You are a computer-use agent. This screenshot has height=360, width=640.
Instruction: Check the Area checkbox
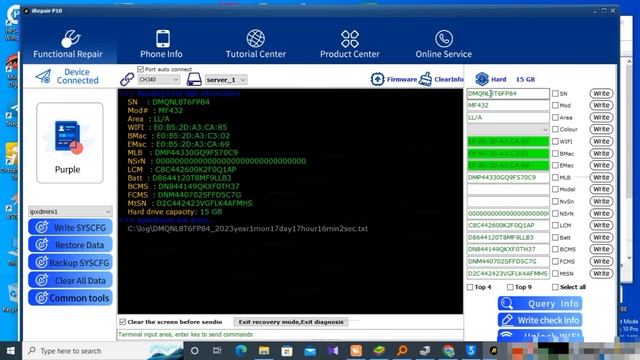(555, 118)
